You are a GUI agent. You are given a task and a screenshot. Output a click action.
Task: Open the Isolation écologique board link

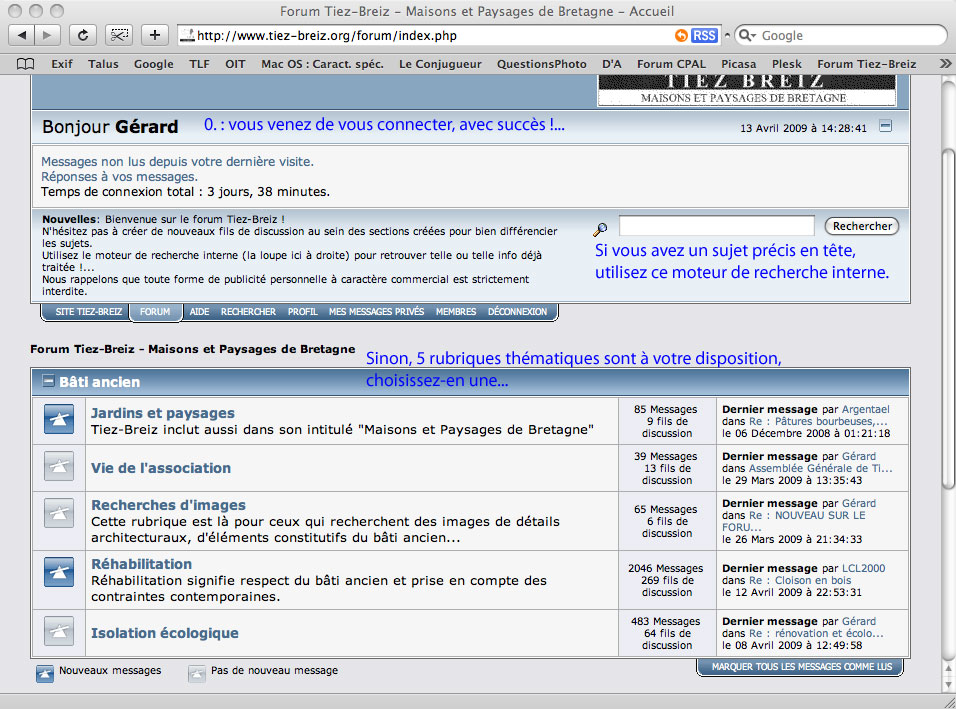tap(164, 633)
